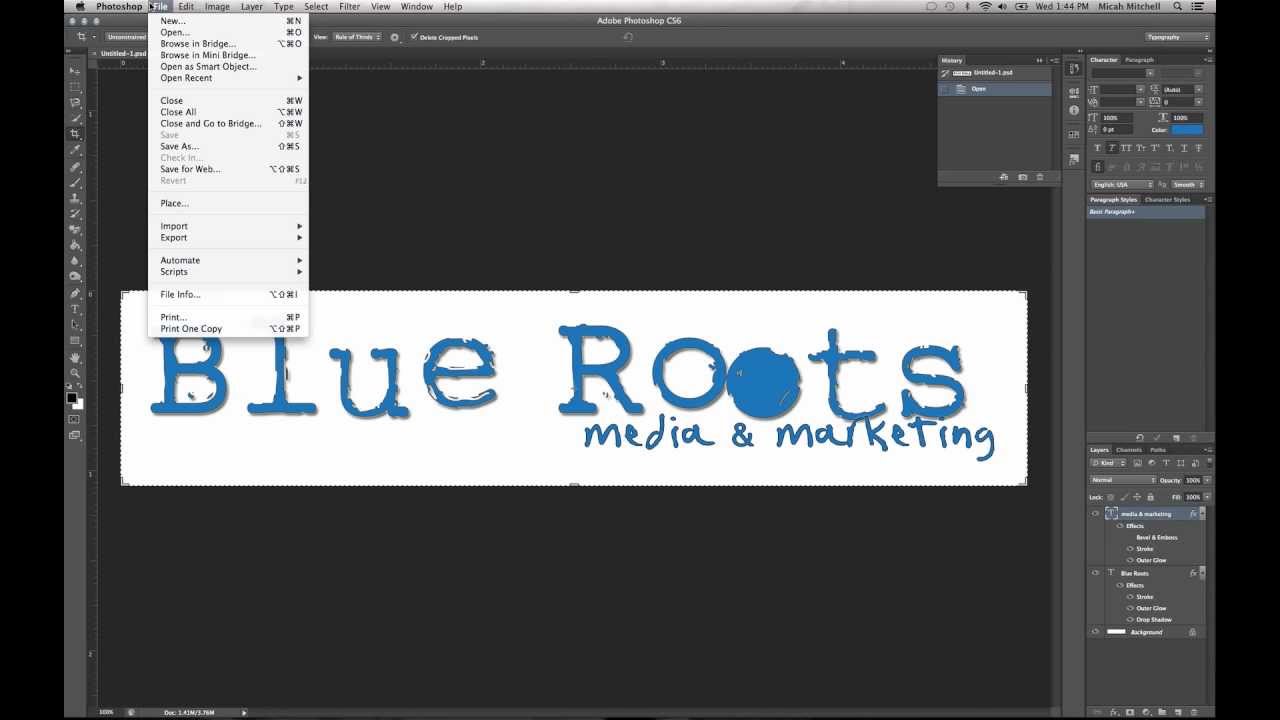Open the blend mode Normal dropdown
This screenshot has width=1280, height=720.
coord(1123,480)
